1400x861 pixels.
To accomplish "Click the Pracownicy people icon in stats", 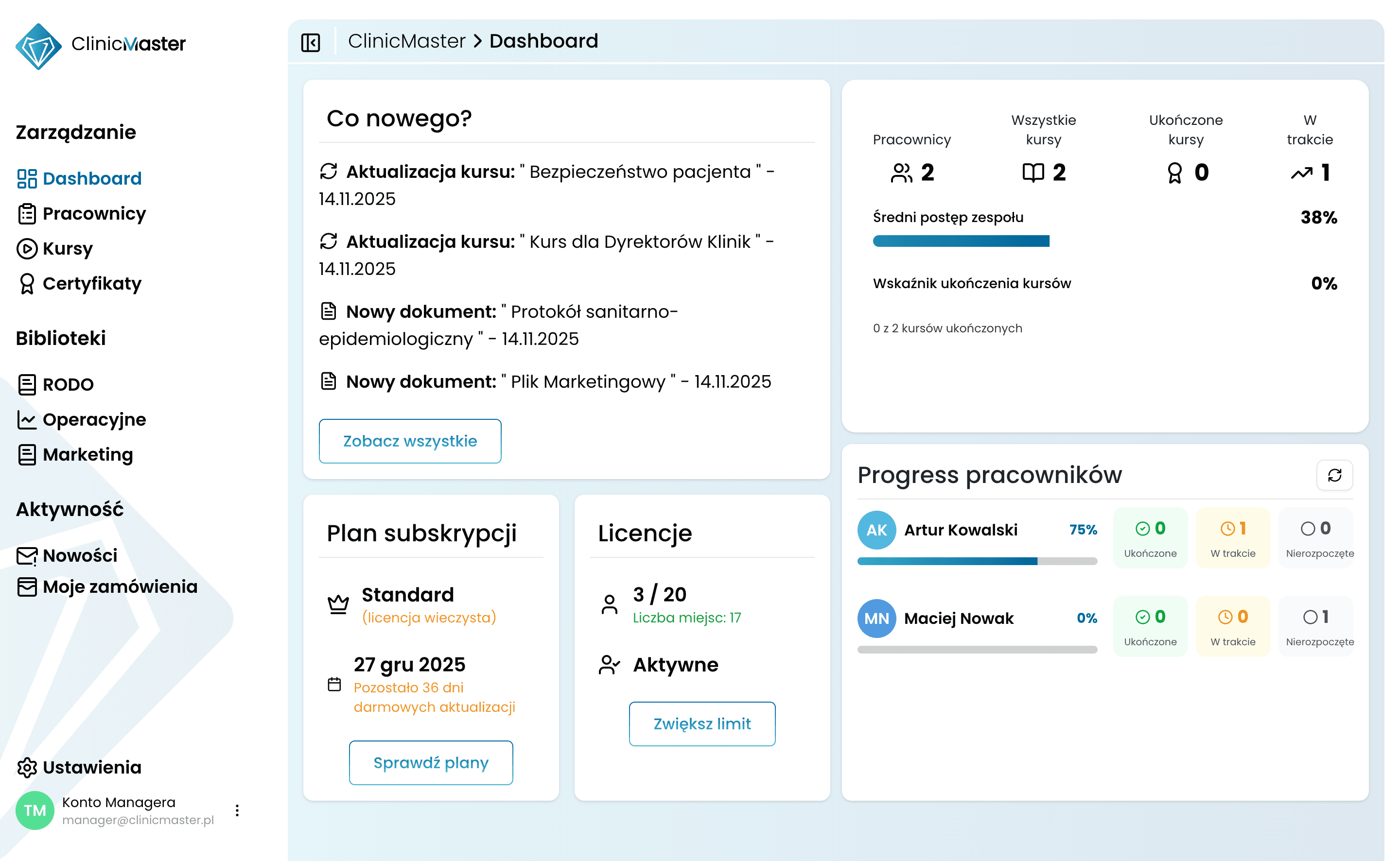I will coord(901,172).
